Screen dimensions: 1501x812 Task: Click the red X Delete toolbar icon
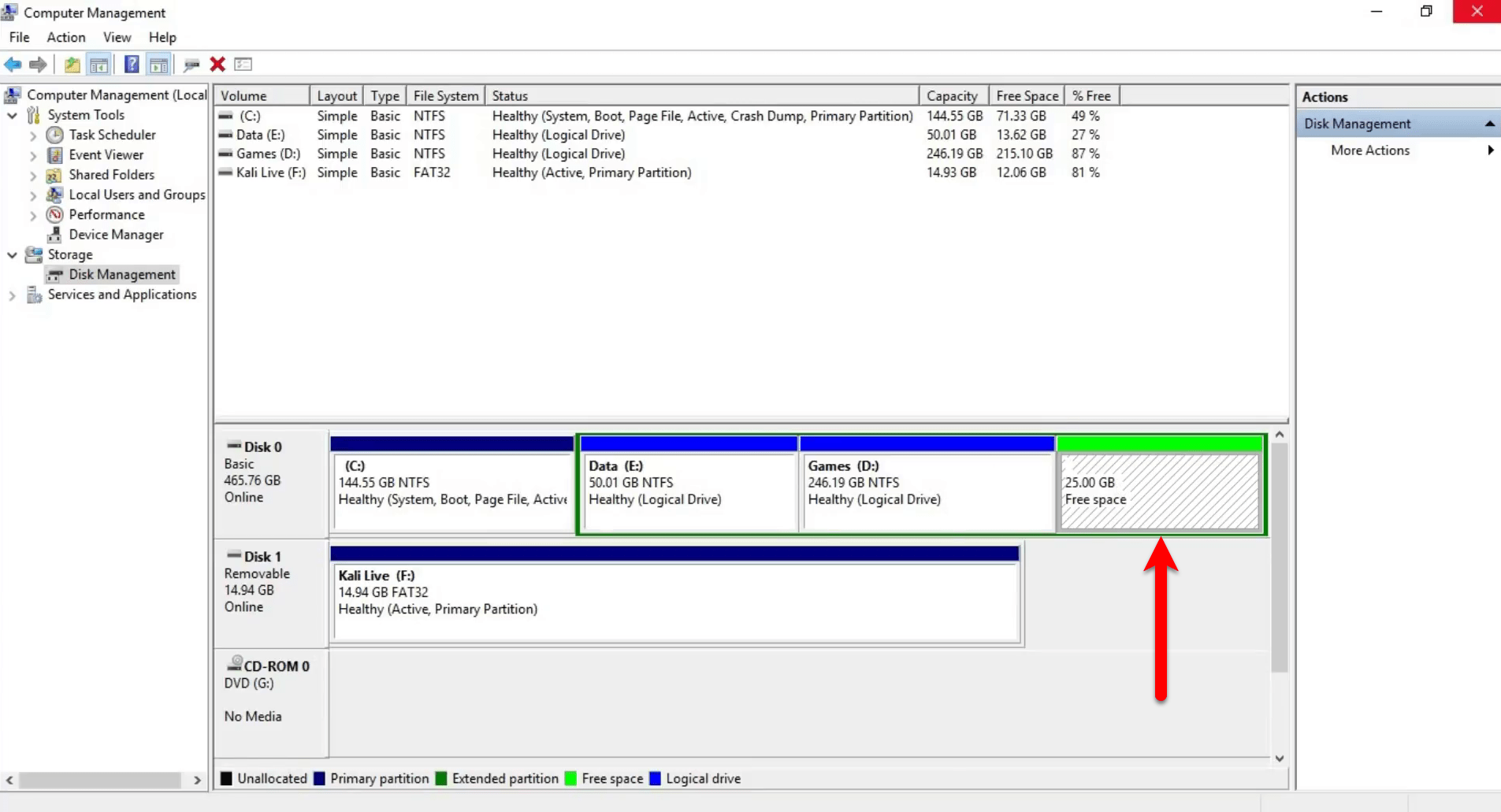tap(217, 65)
